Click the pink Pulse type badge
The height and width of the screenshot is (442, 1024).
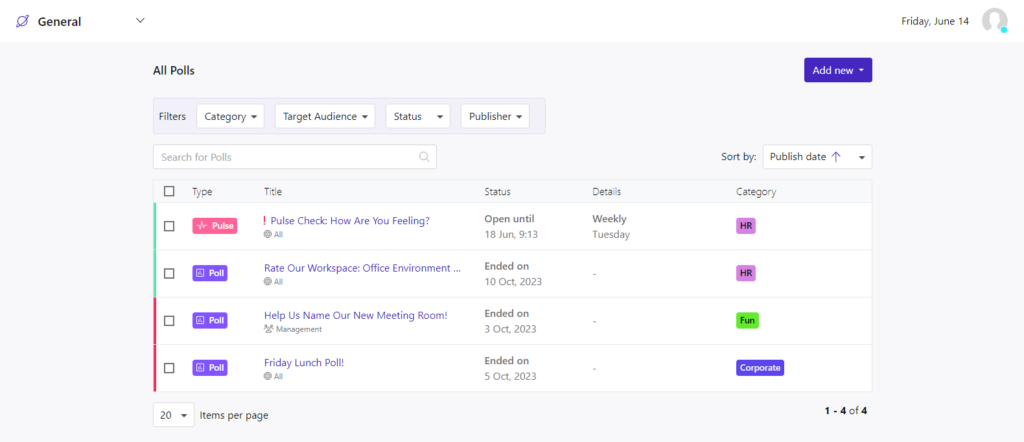[214, 226]
